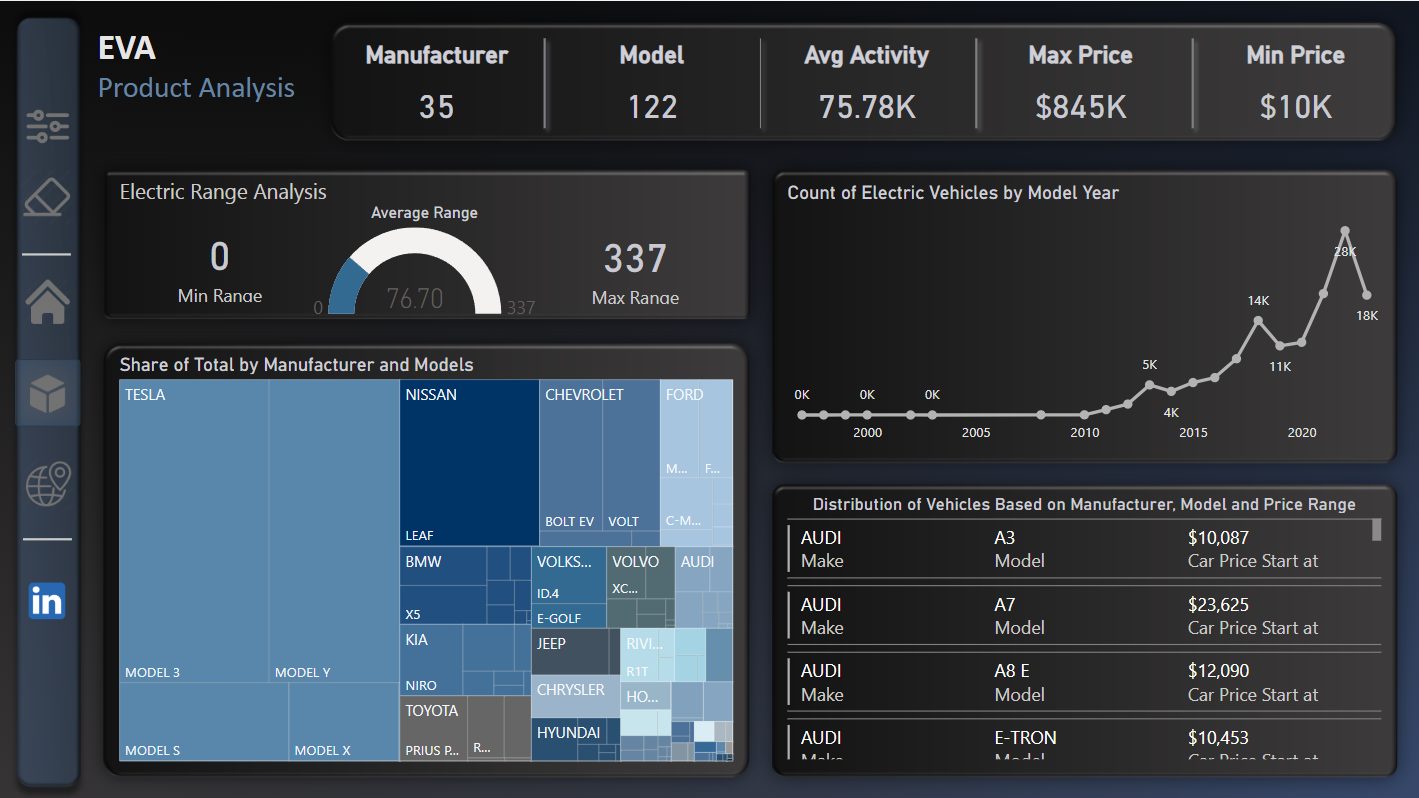Select the Tesla Model Y treemap tile

pyautogui.click(x=334, y=531)
